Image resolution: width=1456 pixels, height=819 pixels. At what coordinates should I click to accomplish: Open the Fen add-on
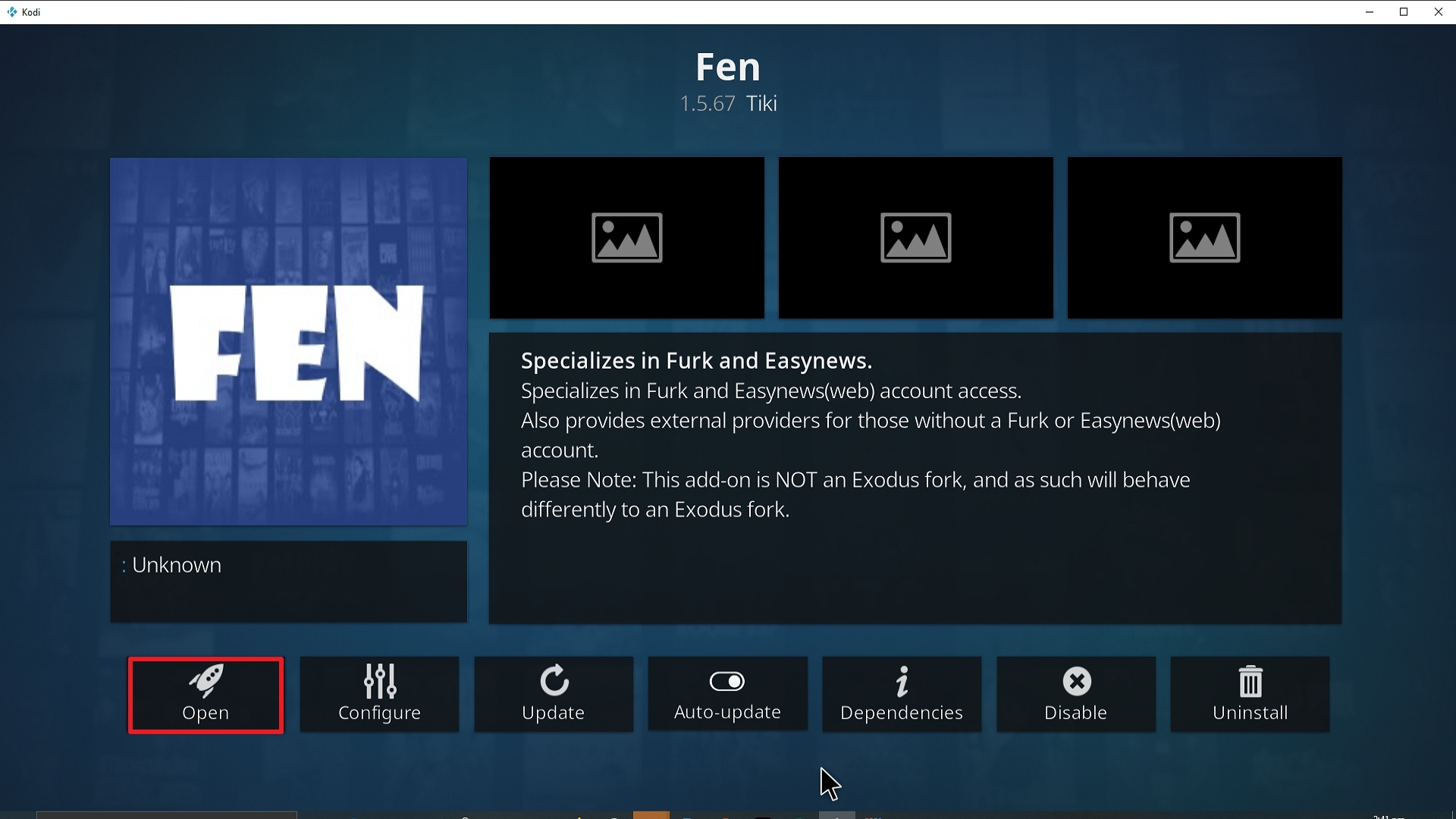(x=206, y=695)
